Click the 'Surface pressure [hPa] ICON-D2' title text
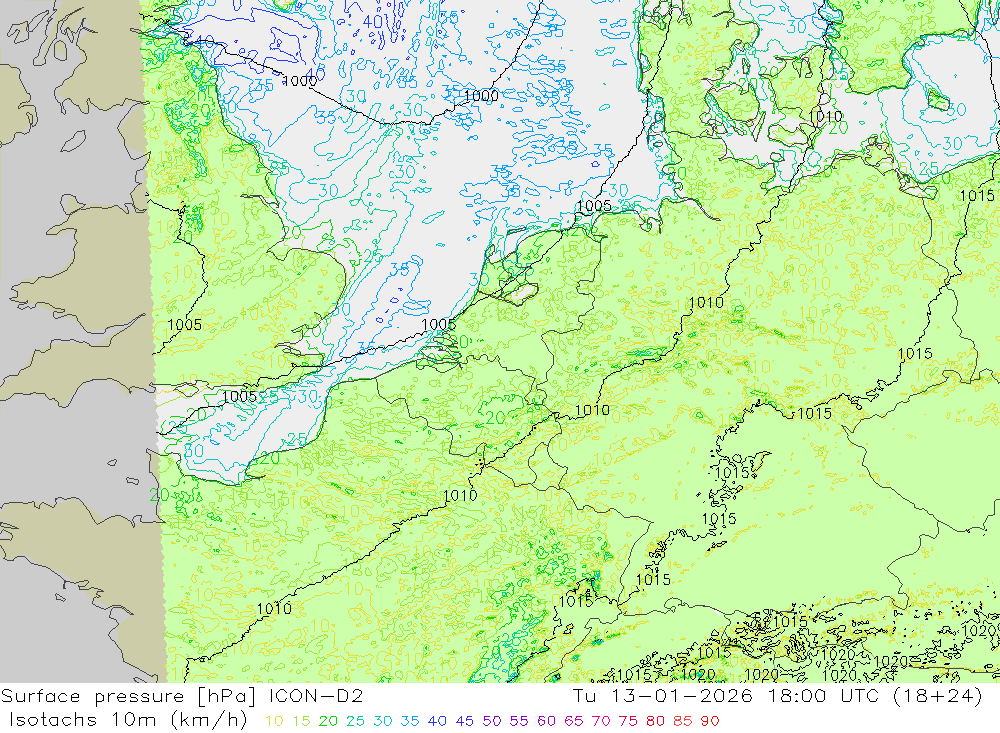Image resolution: width=1000 pixels, height=733 pixels. coord(182,696)
